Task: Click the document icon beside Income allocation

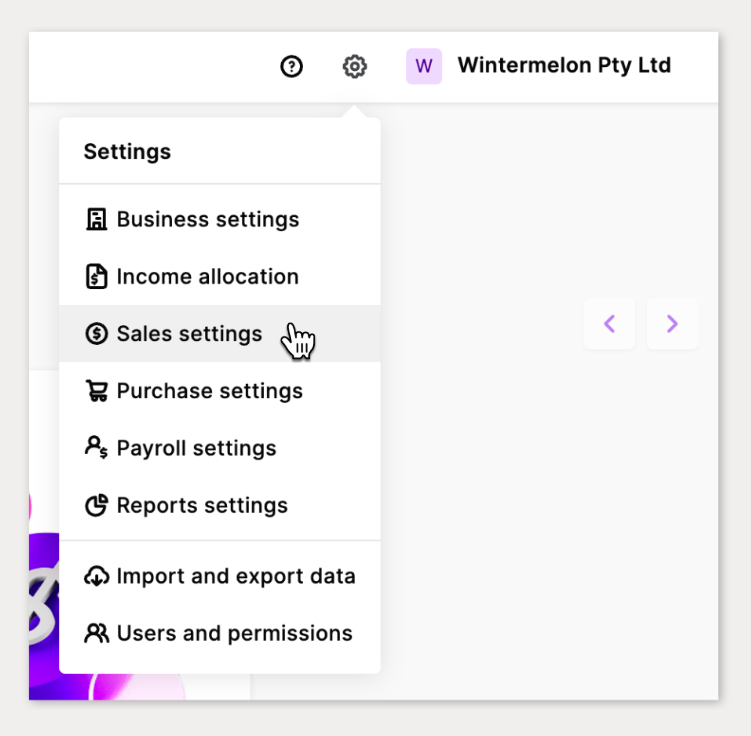Action: pyautogui.click(x=97, y=277)
